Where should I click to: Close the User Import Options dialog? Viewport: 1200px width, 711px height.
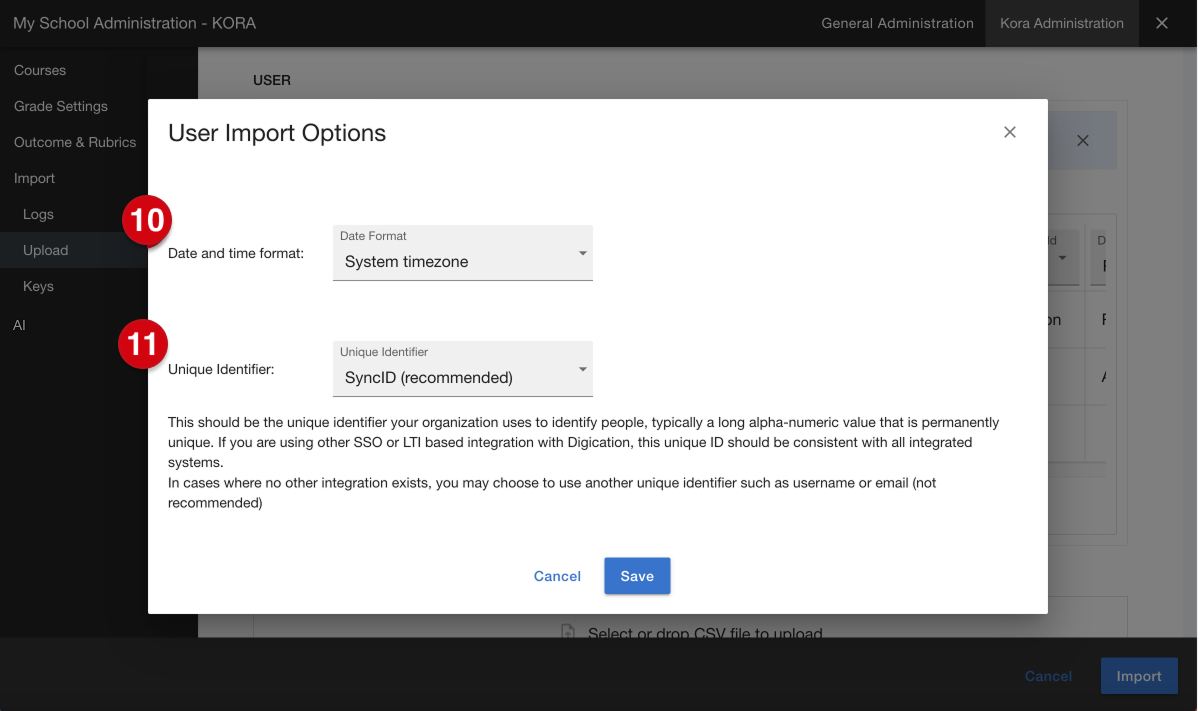tap(1010, 132)
